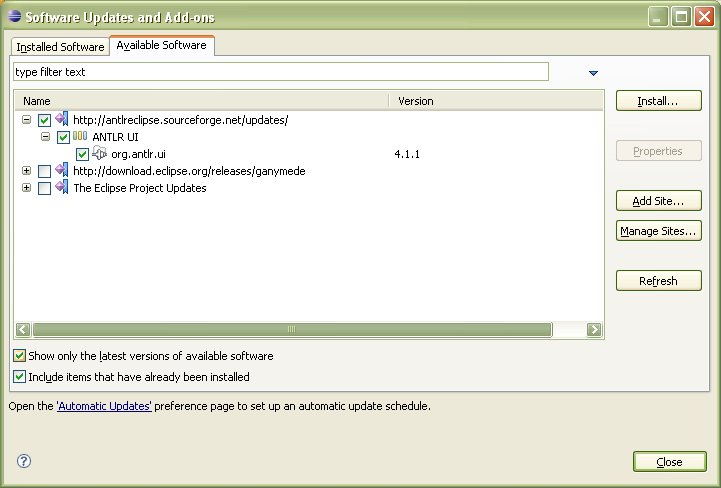Screen dimensions: 721x488
Task: Expand The Eclipse Project Updates node
Action: [x=26, y=188]
